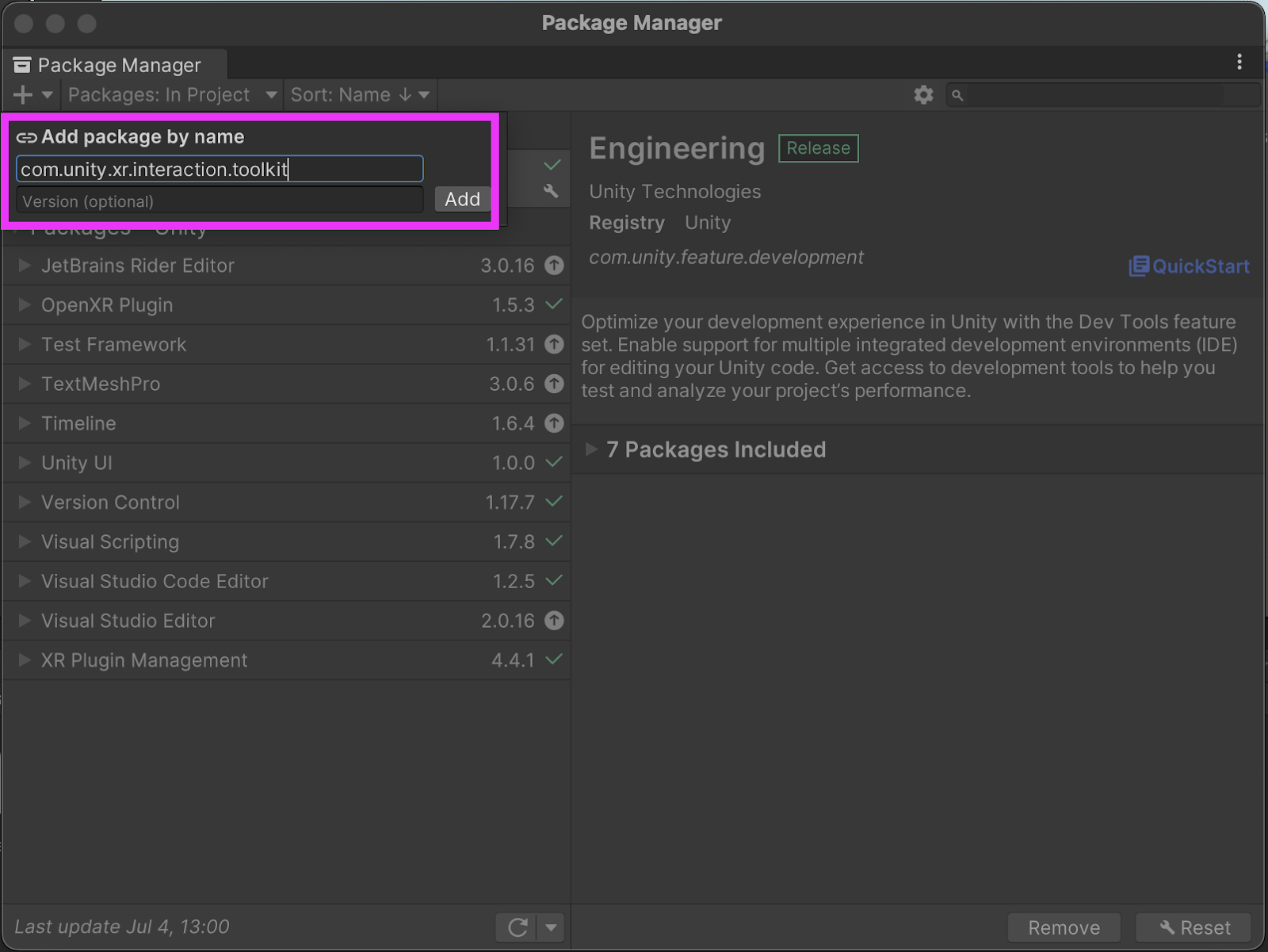Viewport: 1268px width, 952px height.
Task: Open the QuickStart link
Action: coord(1189,266)
